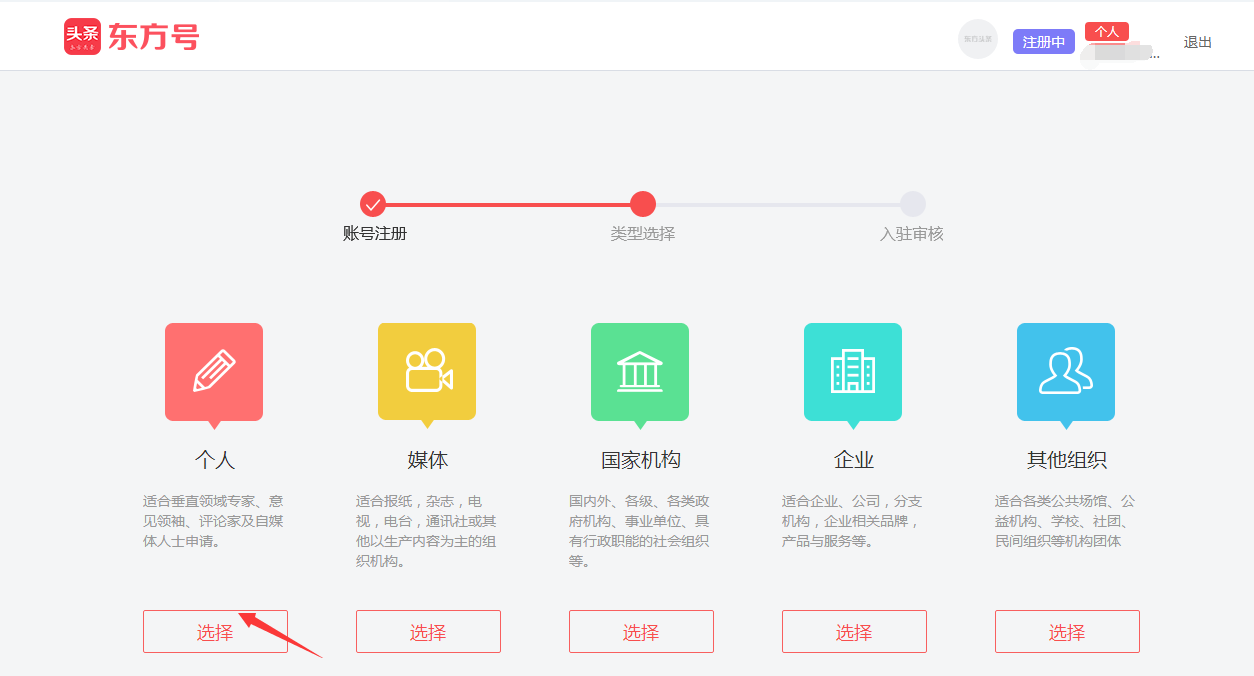Click the 退出 logout link
The image size is (1254, 676).
click(x=1197, y=42)
